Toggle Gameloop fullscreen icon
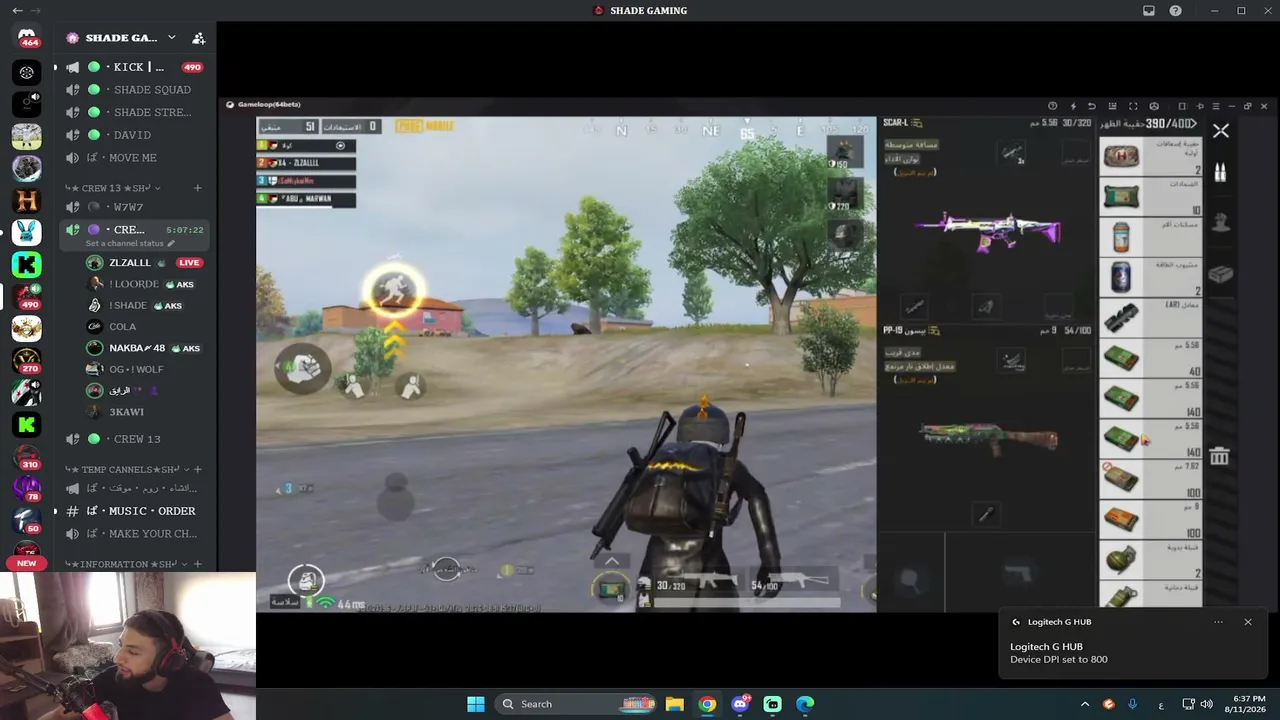This screenshot has height=720, width=1280. click(1133, 106)
